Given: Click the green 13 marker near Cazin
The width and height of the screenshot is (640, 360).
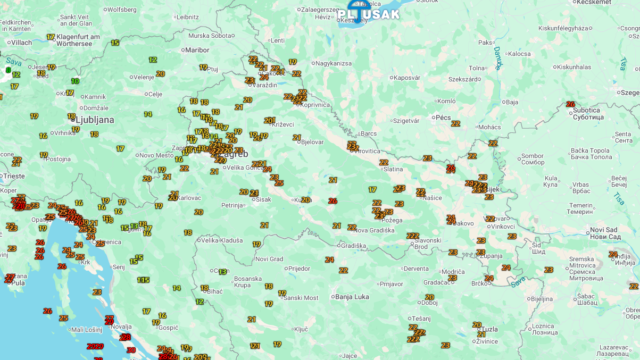Looking at the screenshot, I should 222,272.
